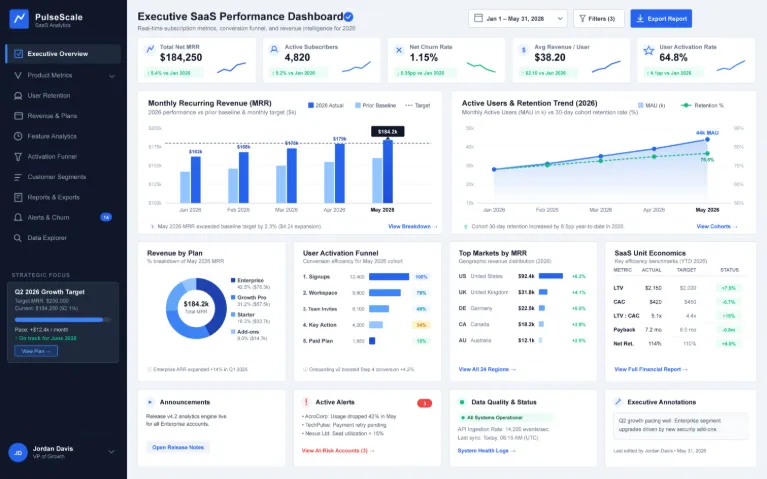Expand the Product Metrics chevron
This screenshot has width=767, height=479.
(x=112, y=76)
